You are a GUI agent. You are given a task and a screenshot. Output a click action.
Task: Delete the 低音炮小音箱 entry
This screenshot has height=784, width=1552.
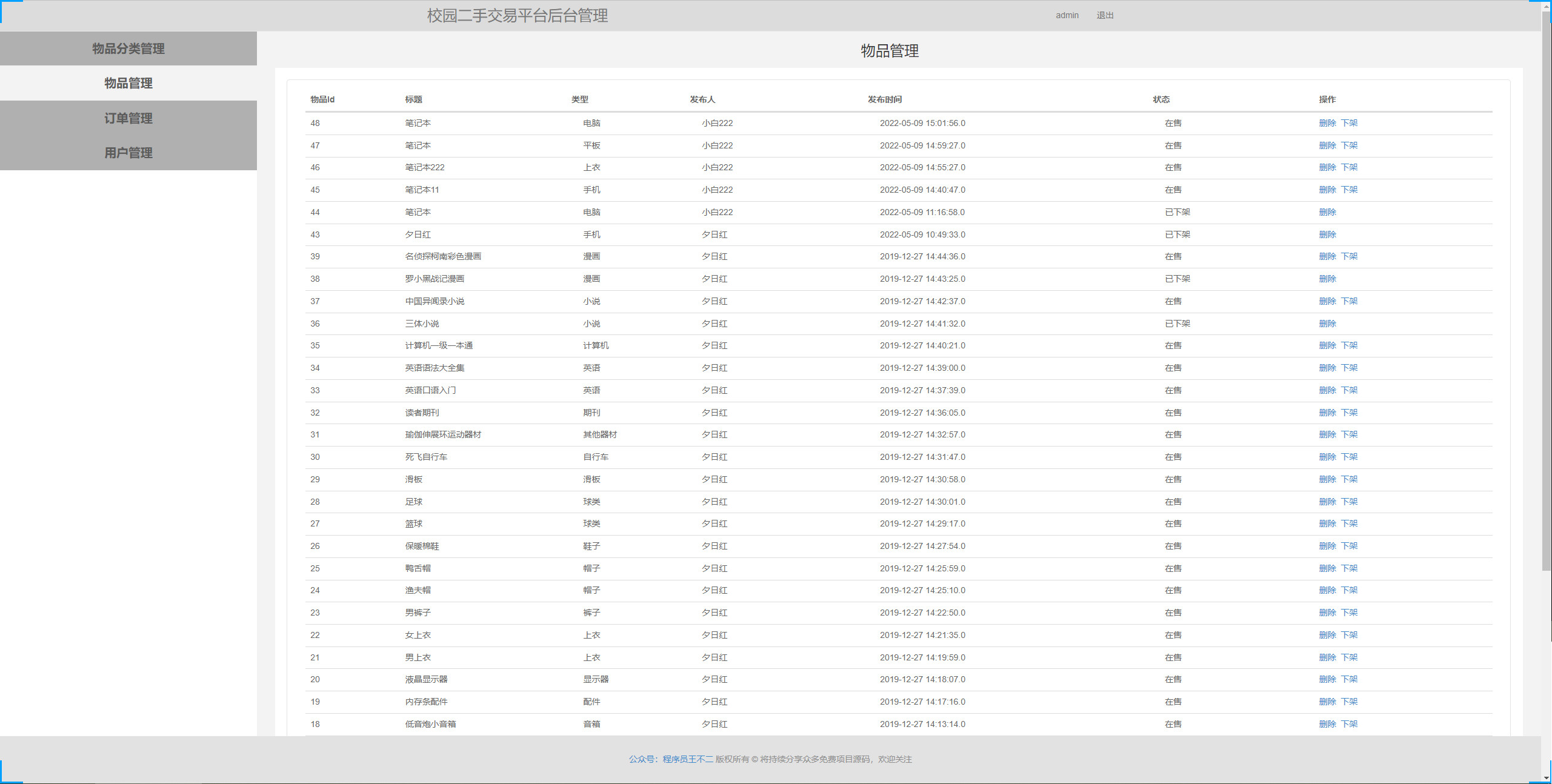tap(1328, 724)
